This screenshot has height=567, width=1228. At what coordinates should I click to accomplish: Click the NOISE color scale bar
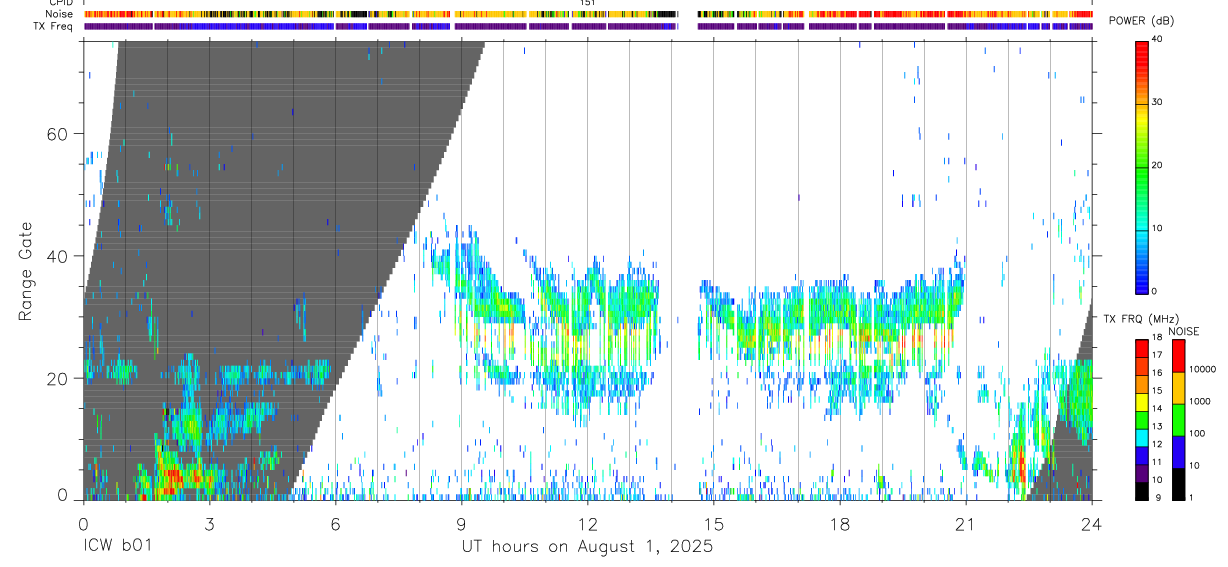tap(1178, 419)
